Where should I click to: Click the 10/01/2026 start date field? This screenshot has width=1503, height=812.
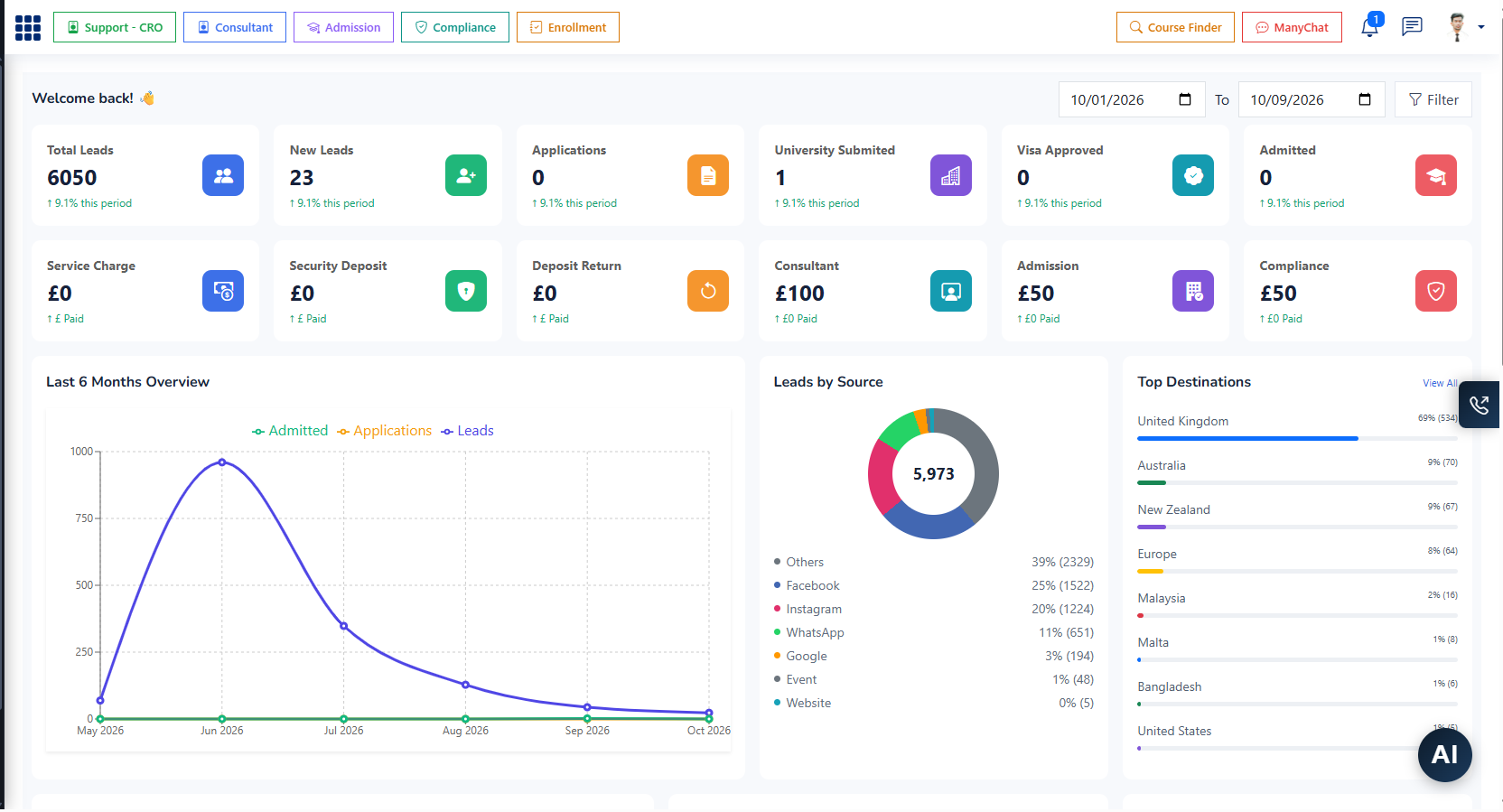(1132, 99)
